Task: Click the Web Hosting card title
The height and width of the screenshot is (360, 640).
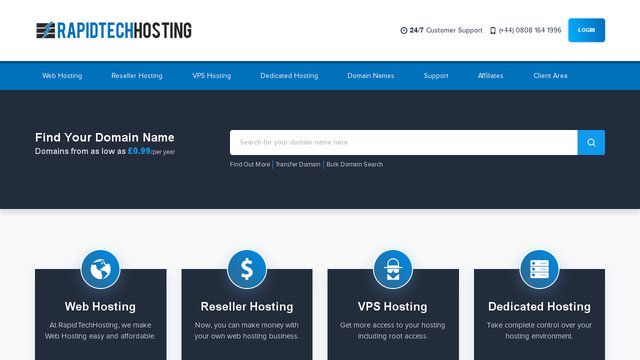Action: 100,307
